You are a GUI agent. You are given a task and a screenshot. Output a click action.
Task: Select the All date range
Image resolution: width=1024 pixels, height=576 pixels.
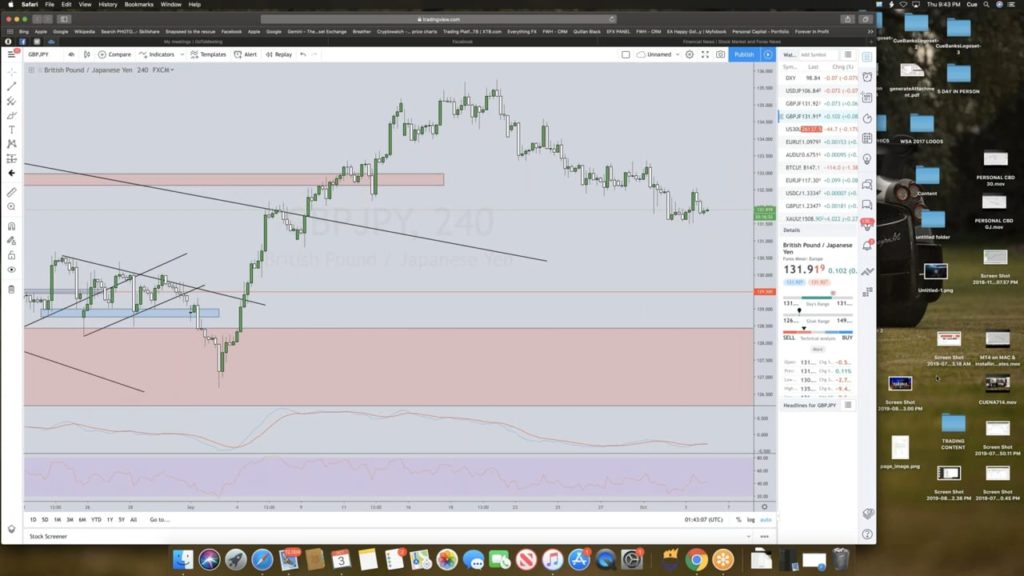tap(133, 520)
